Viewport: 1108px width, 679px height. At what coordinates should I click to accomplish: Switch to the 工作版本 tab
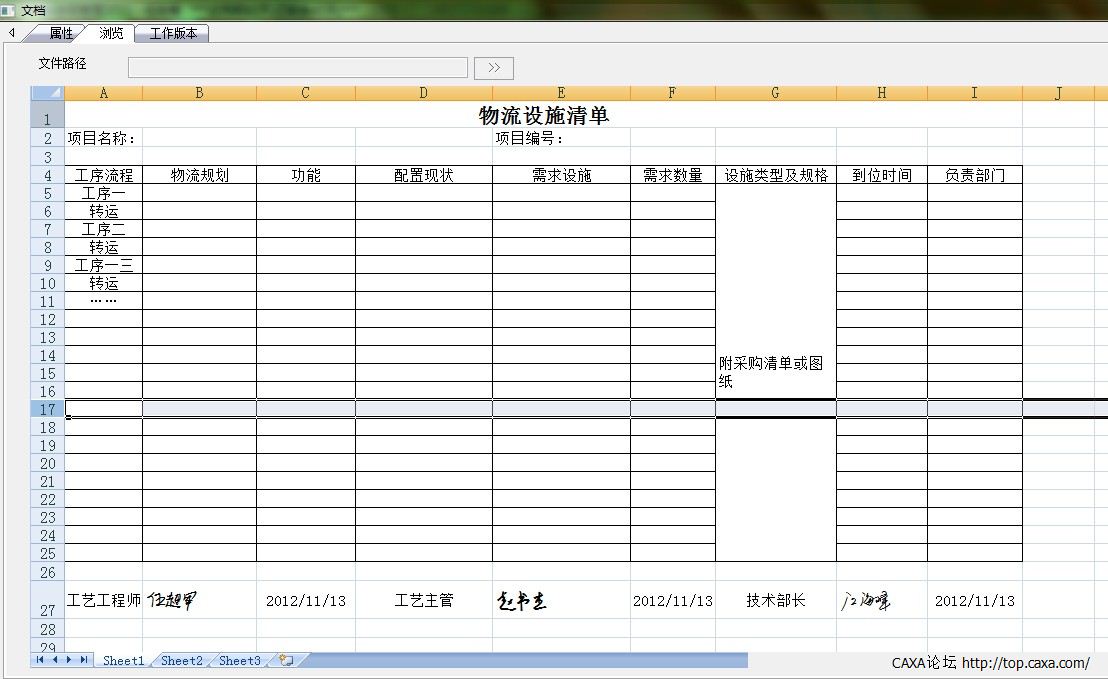pyautogui.click(x=173, y=33)
